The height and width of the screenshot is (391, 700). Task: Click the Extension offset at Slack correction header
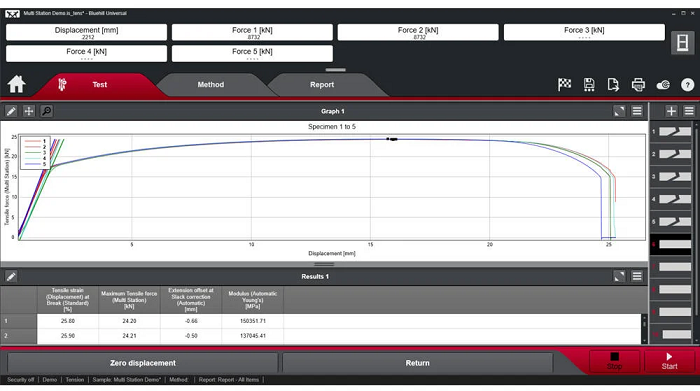coord(191,300)
